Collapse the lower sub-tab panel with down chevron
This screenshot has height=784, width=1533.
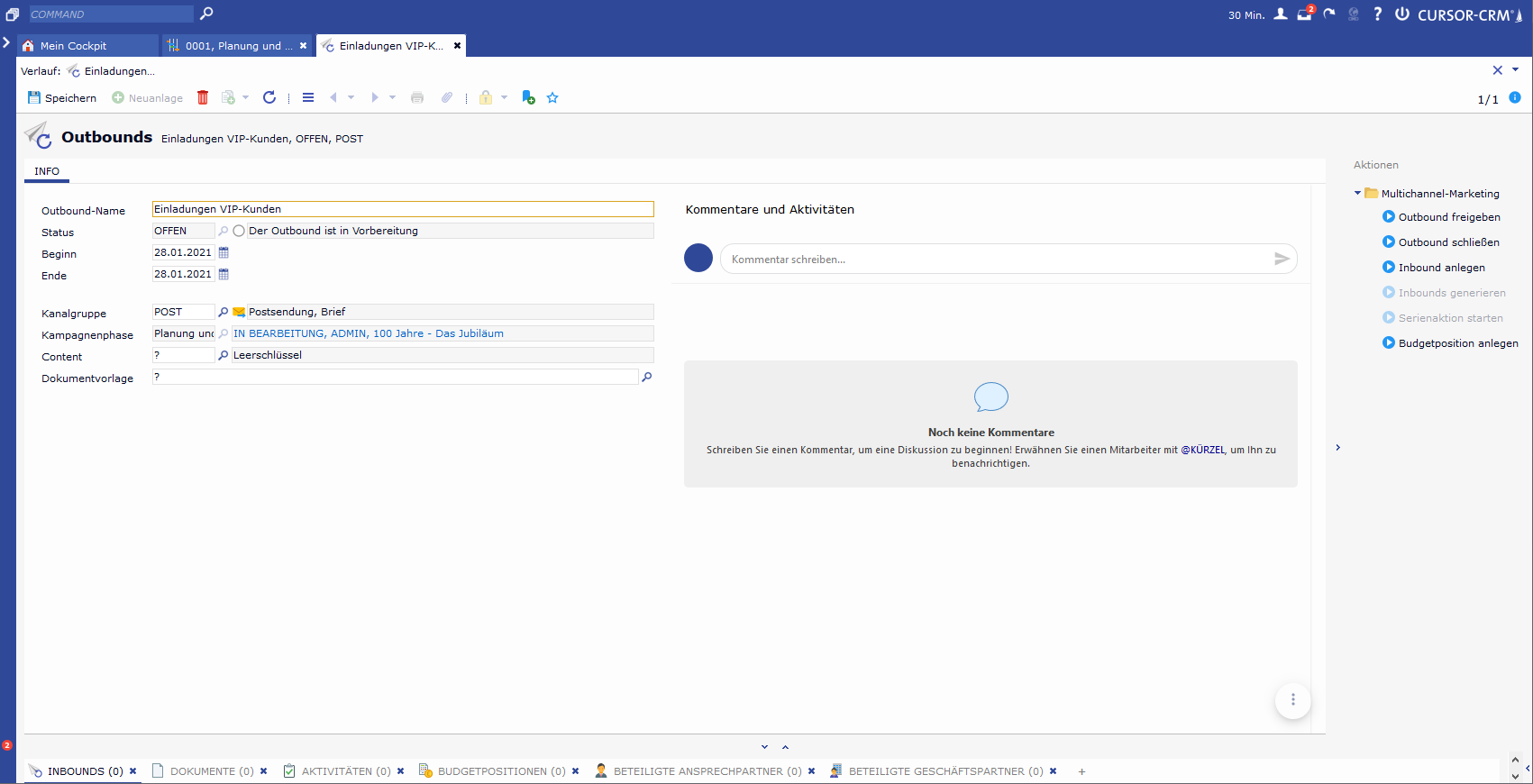764,747
